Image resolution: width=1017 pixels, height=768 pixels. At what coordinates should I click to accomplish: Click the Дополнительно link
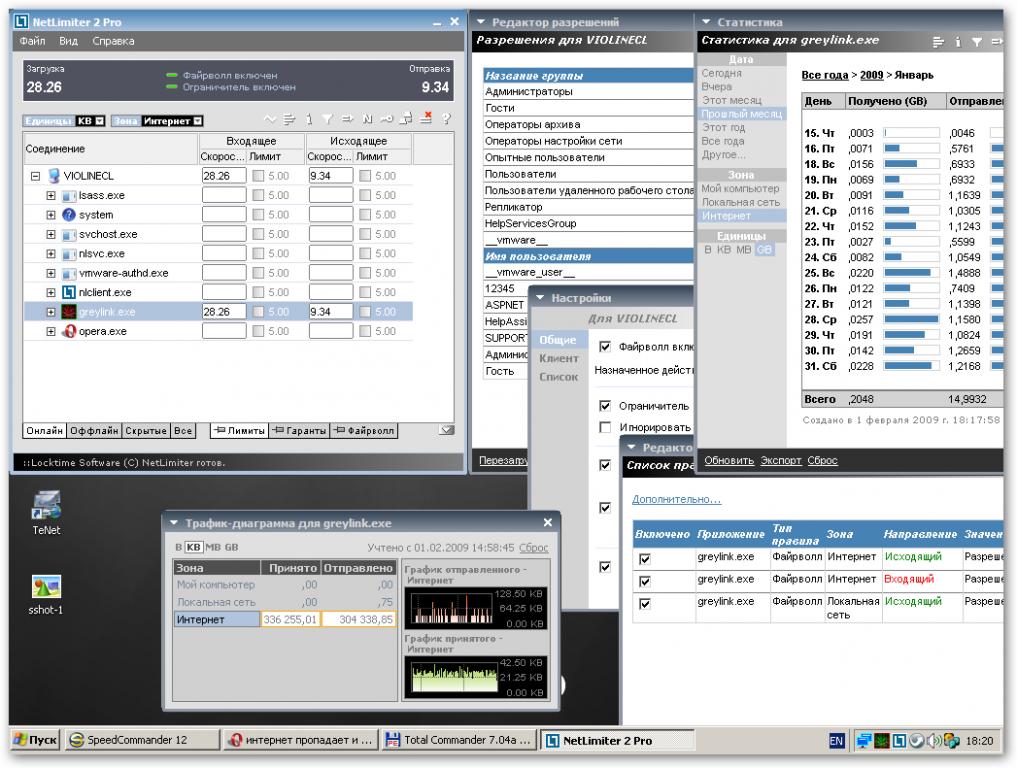tap(676, 499)
